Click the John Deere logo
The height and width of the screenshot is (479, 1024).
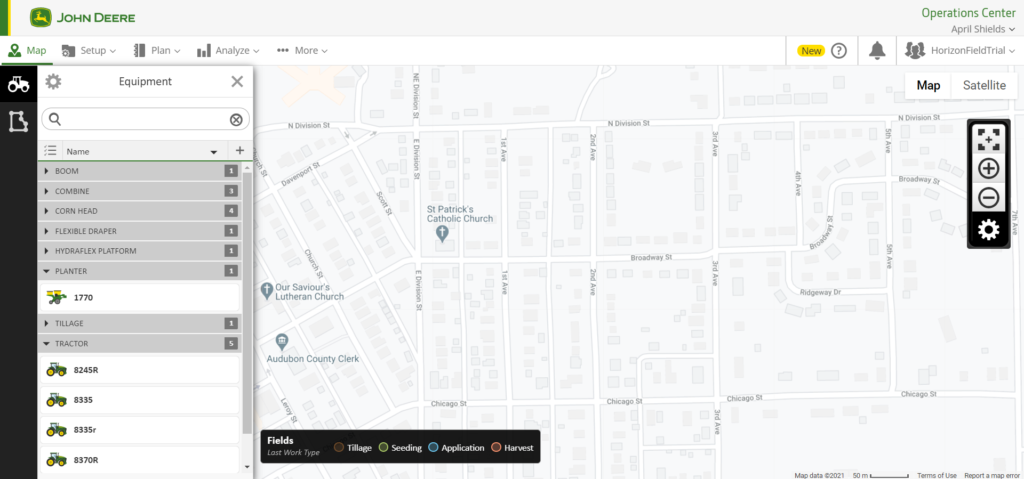coord(83,18)
